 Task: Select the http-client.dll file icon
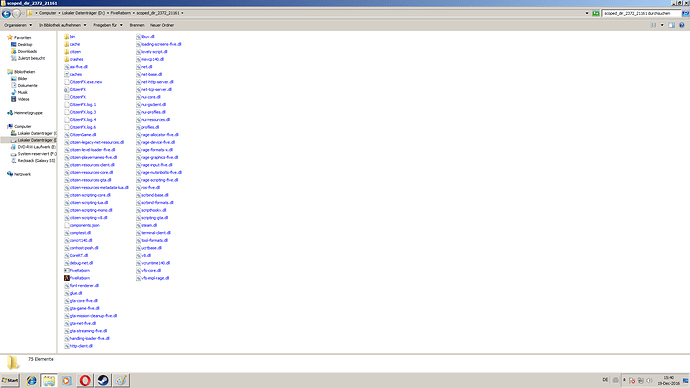[67, 346]
